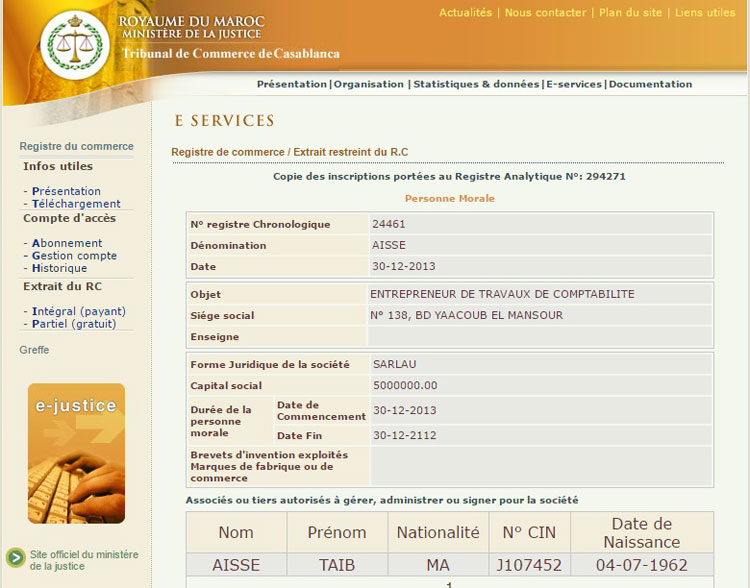The height and width of the screenshot is (588, 750).
Task: Click the Greffe link in sidebar
Action: point(34,350)
